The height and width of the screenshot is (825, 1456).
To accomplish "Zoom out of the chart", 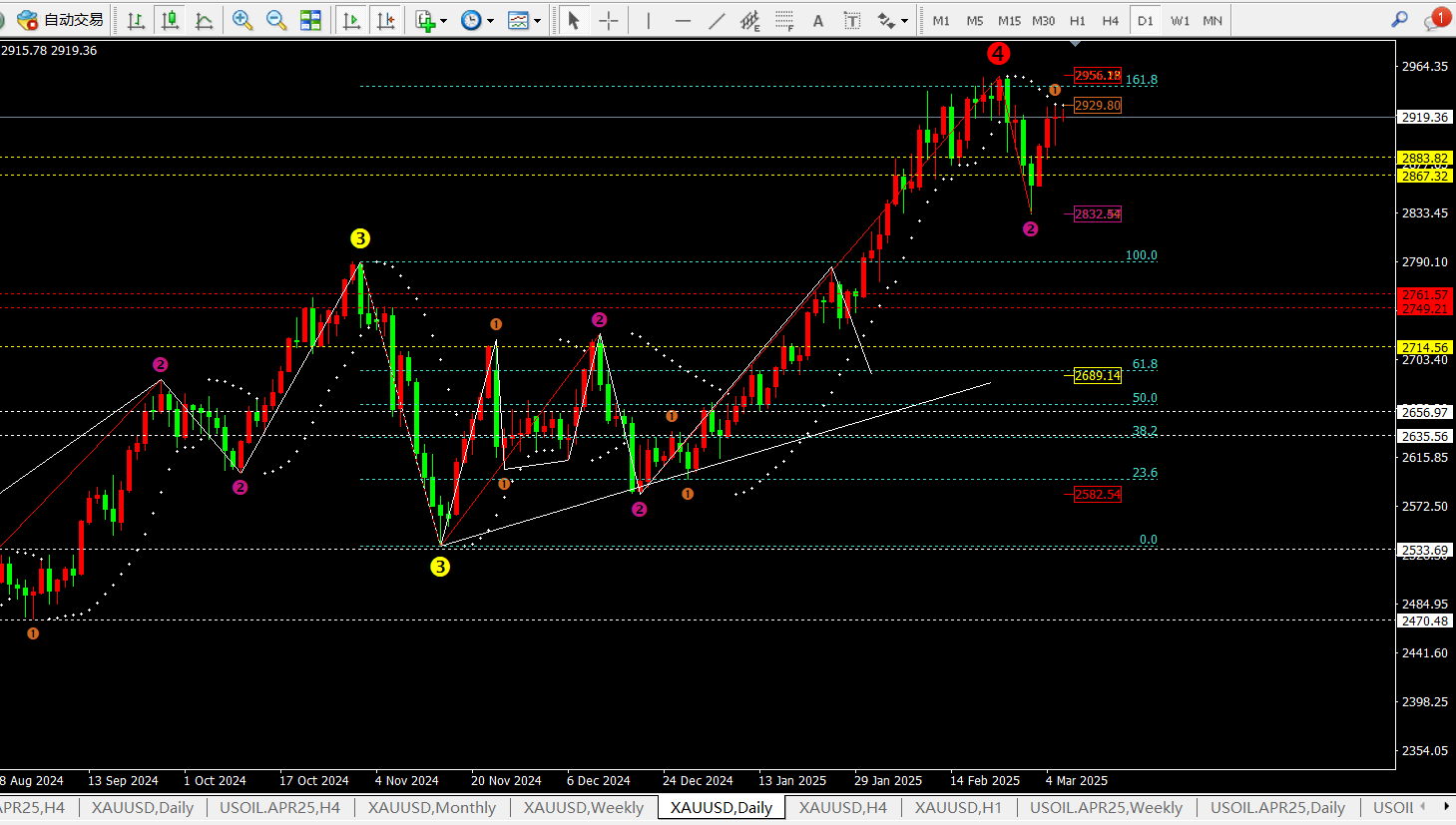I will coord(276,20).
